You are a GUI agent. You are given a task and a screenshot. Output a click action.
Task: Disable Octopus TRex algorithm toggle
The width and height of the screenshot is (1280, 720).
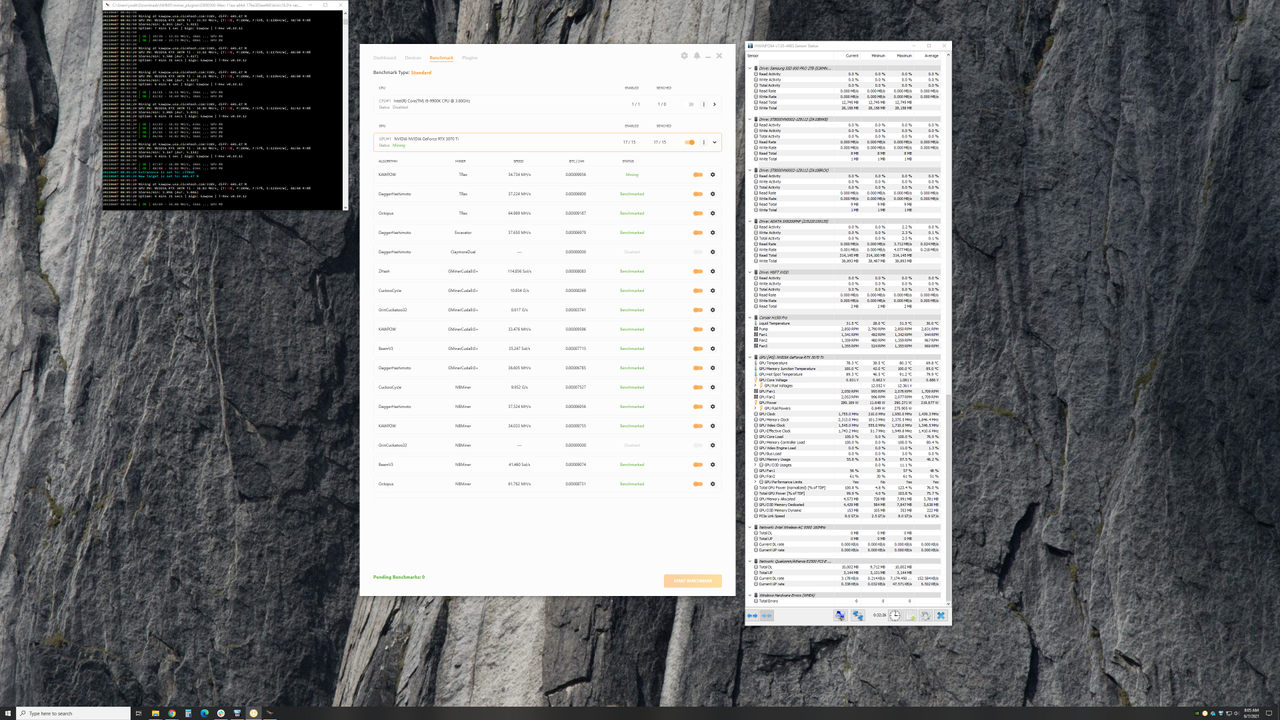(698, 213)
